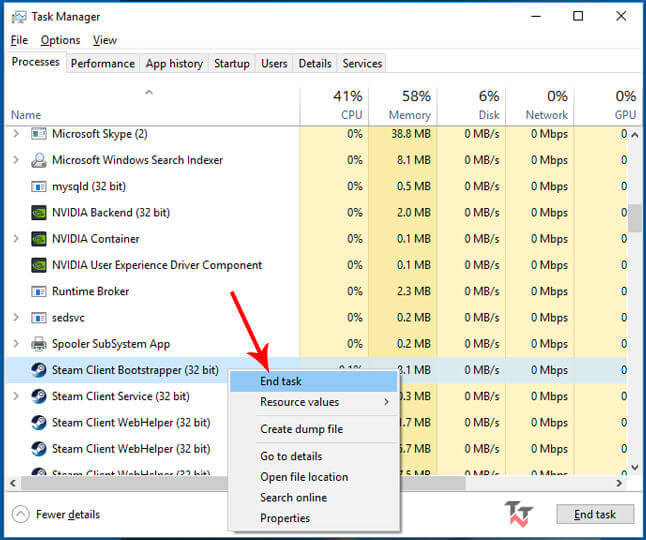Click the vertical scrollbar up arrow
This screenshot has height=540, width=646.
coord(635,135)
